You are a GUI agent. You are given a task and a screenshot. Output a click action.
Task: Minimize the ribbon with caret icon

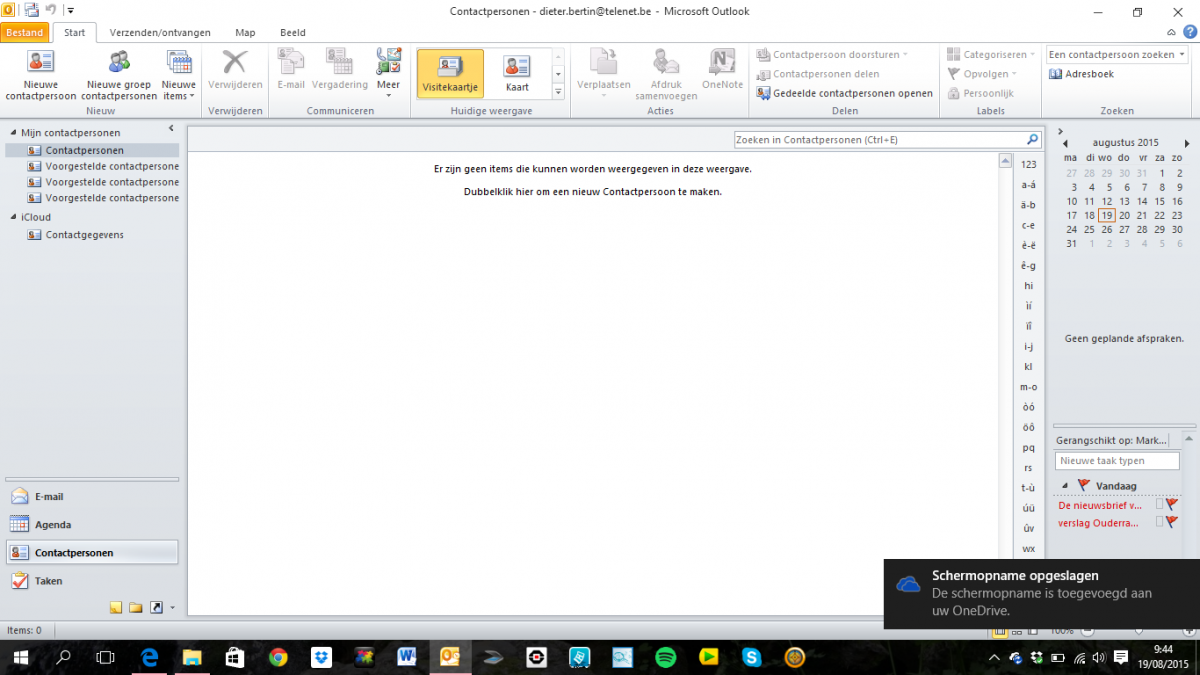coord(1171,32)
